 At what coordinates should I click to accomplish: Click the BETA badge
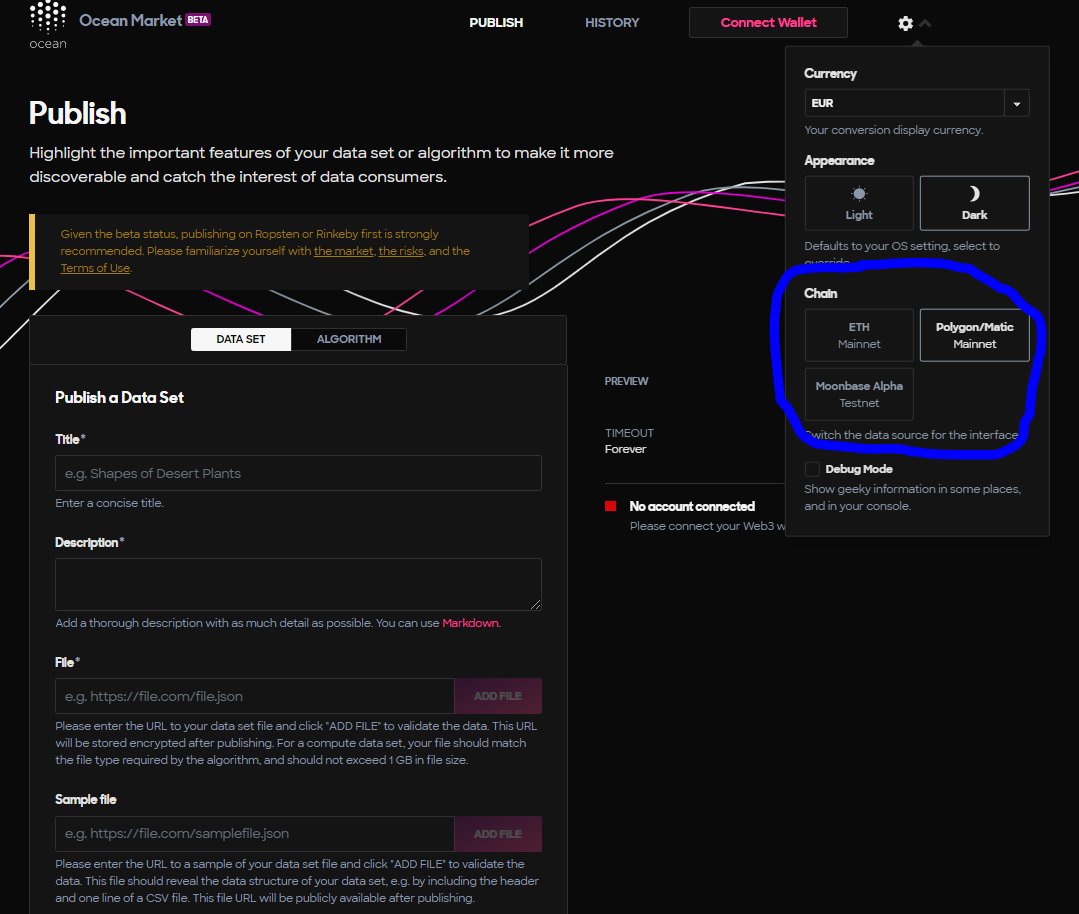(x=198, y=19)
